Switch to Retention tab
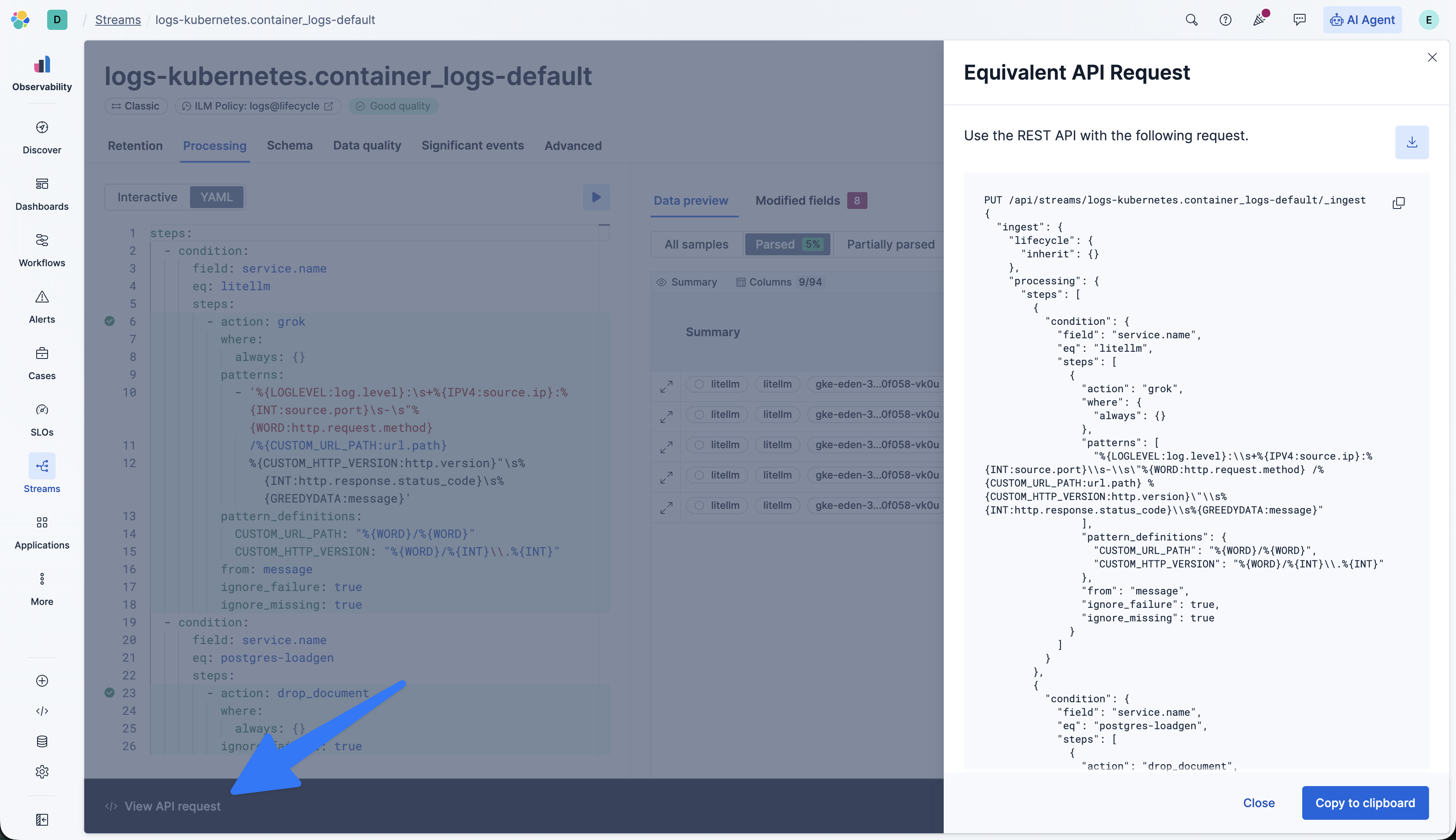This screenshot has width=1456, height=840. click(135, 145)
